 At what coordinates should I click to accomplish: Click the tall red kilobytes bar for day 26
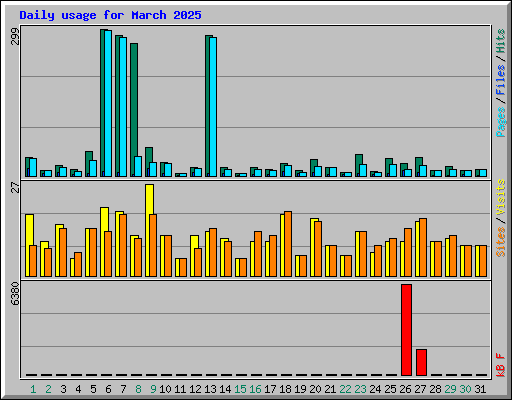[406, 330]
